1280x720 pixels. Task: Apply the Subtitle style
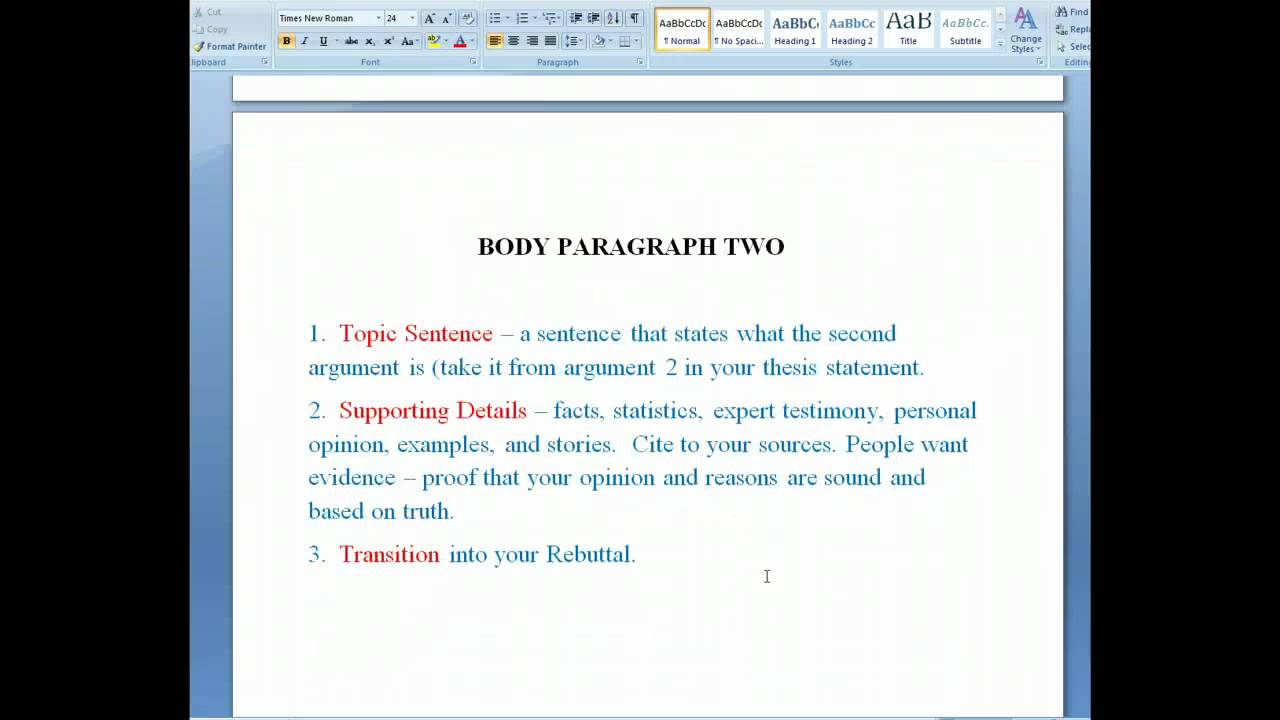coord(965,29)
